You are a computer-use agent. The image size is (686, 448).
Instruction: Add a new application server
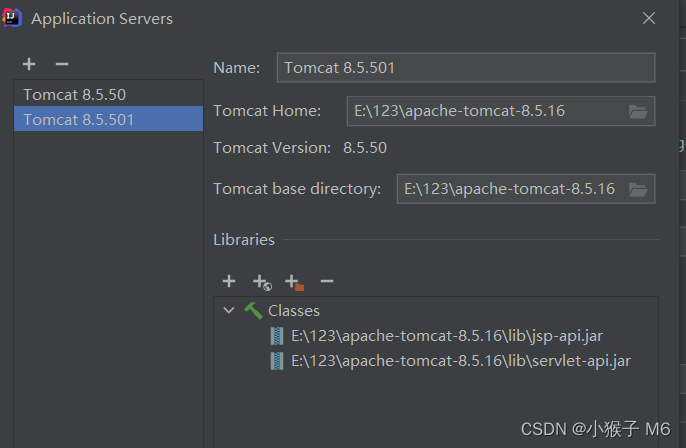pyautogui.click(x=29, y=64)
